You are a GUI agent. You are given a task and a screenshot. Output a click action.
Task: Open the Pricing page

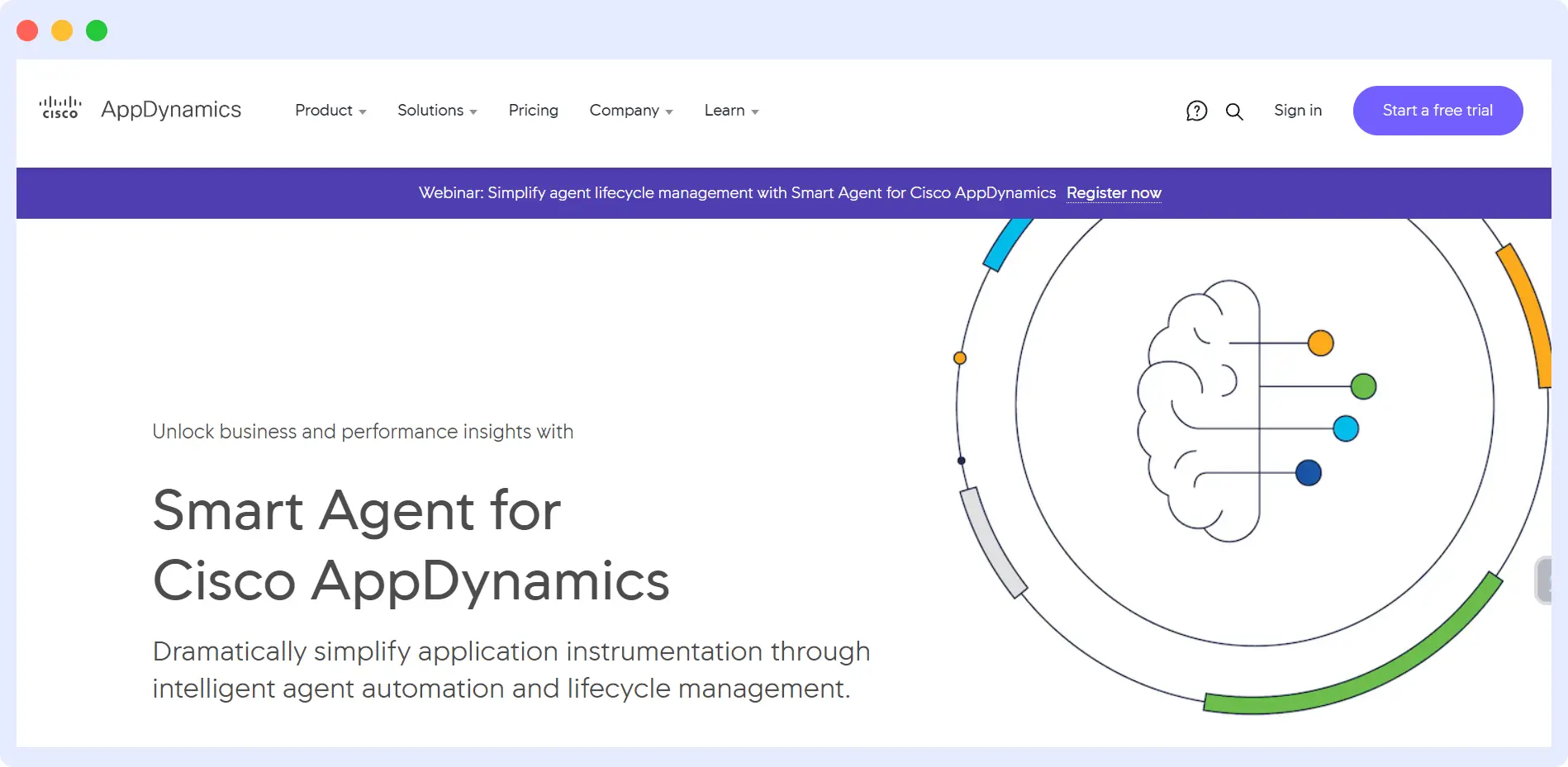(533, 110)
